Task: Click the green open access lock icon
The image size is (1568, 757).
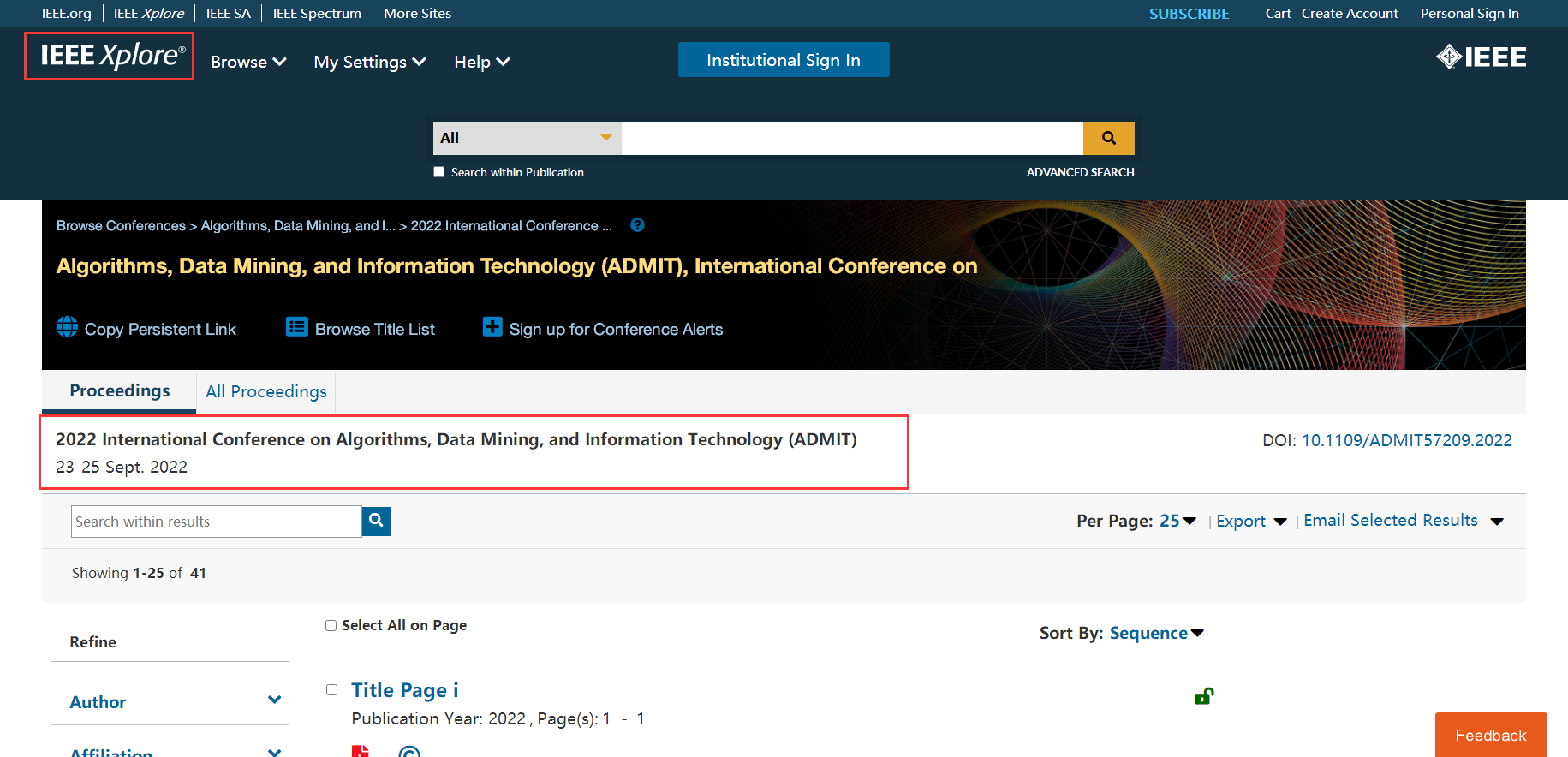Action: coord(1203,696)
